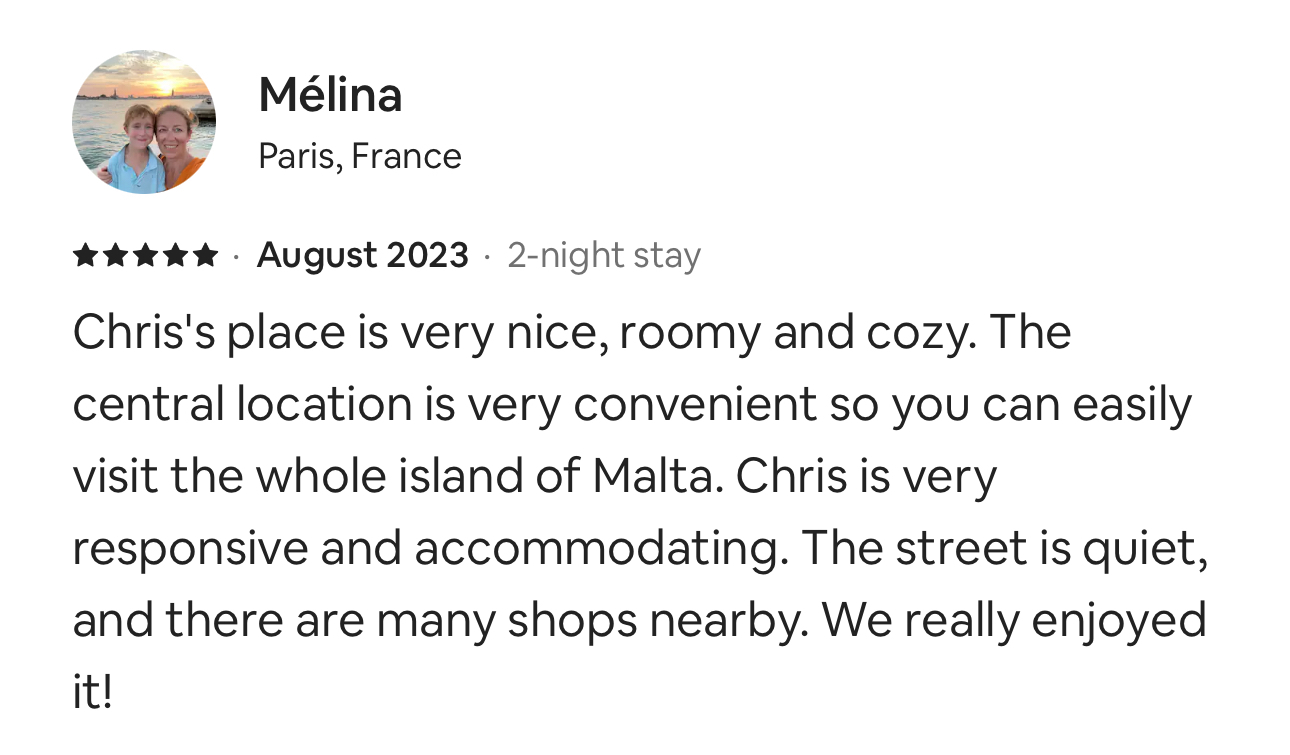Click the first rating star

(x=85, y=256)
